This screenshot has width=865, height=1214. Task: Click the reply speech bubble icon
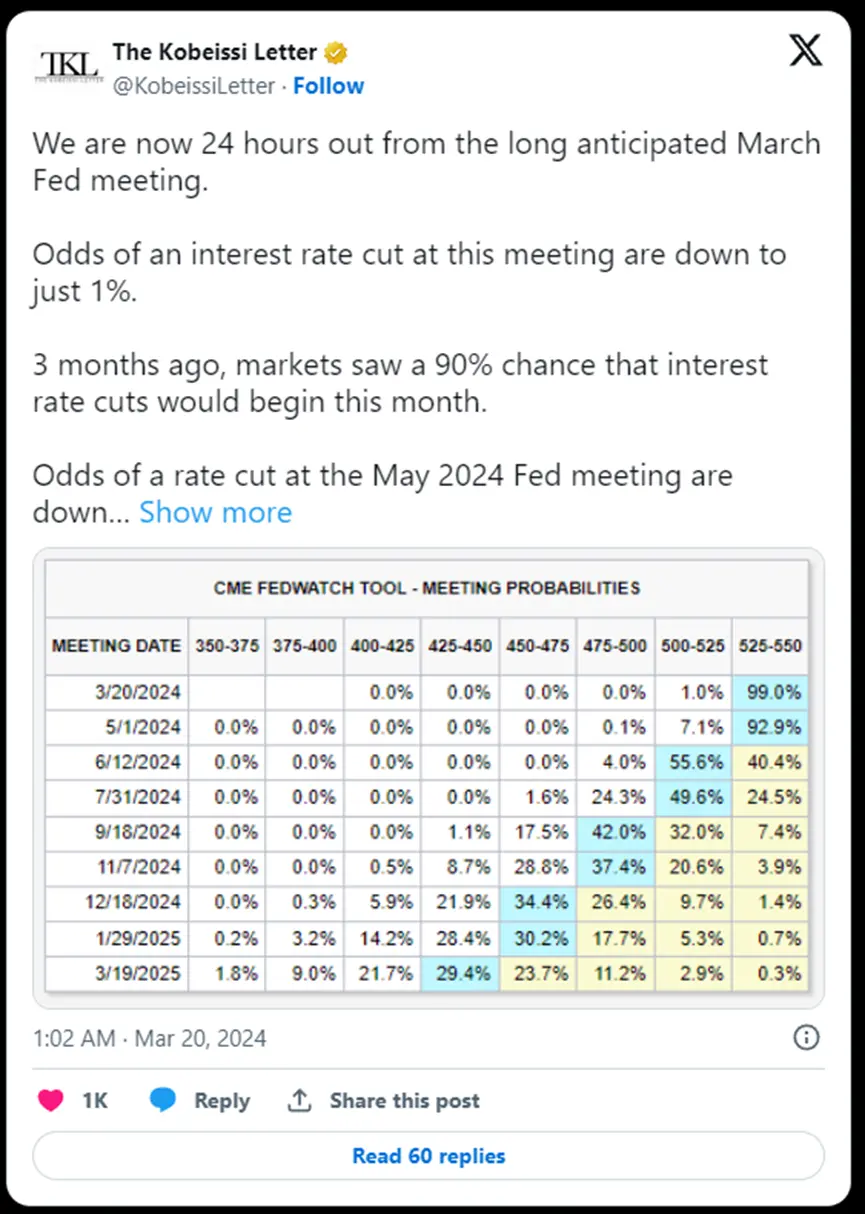pyautogui.click(x=164, y=1101)
